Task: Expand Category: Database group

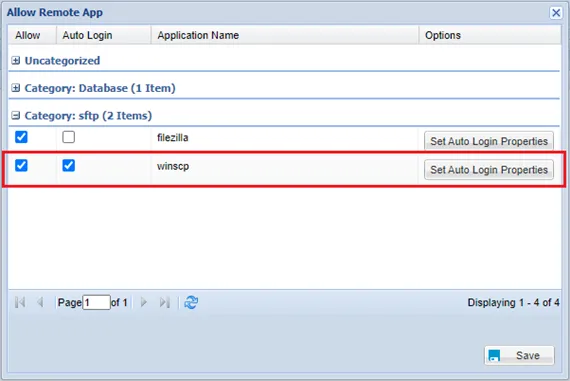Action: [16, 88]
